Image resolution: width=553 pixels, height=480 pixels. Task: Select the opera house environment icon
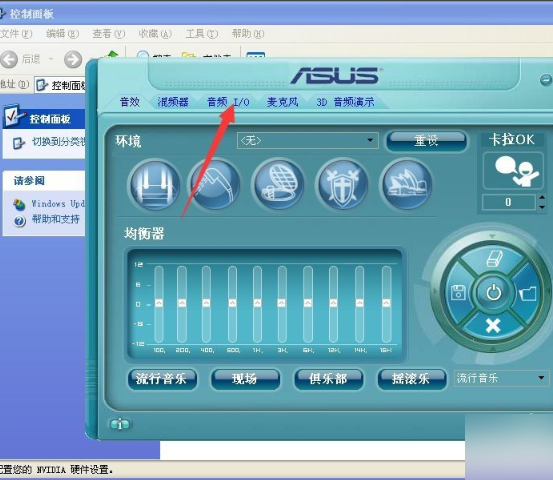click(x=407, y=185)
